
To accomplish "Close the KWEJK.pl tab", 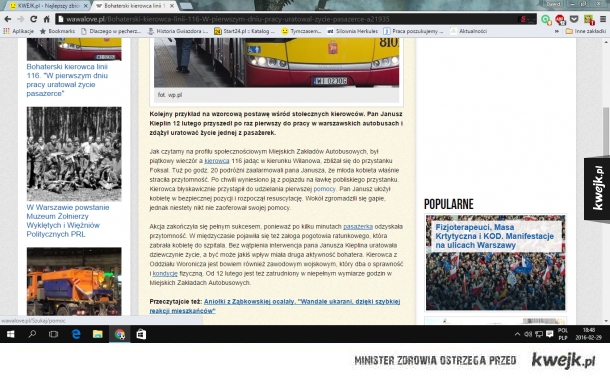I will tap(85, 6).
